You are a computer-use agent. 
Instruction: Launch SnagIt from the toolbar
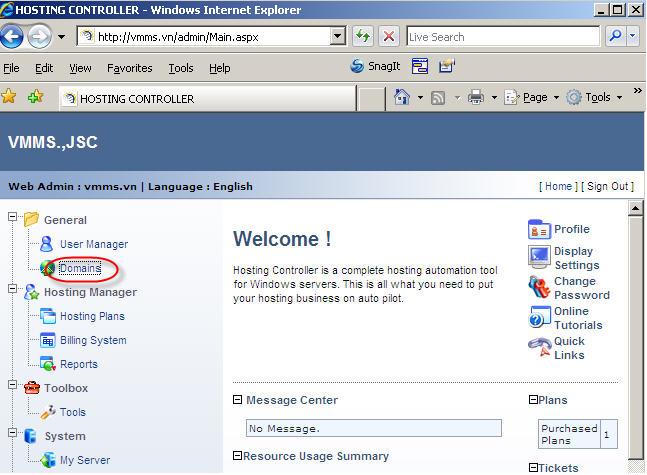[375, 66]
